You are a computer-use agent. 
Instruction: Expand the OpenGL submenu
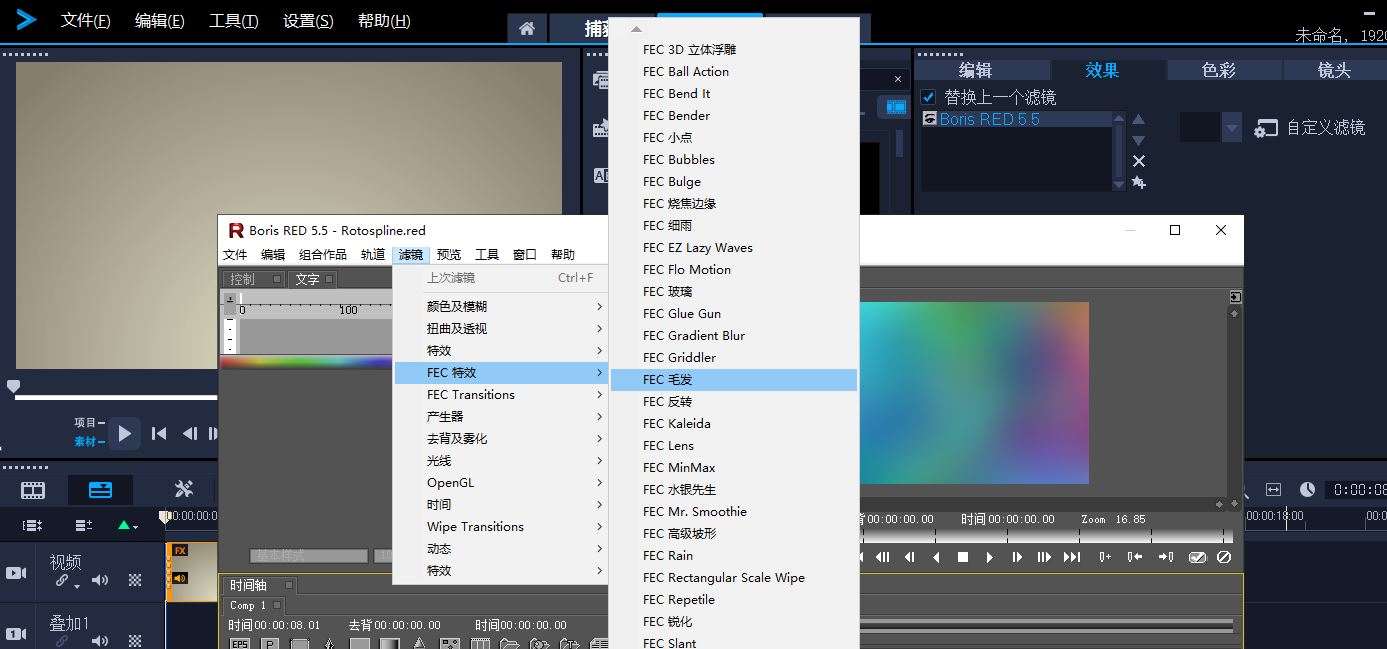501,482
